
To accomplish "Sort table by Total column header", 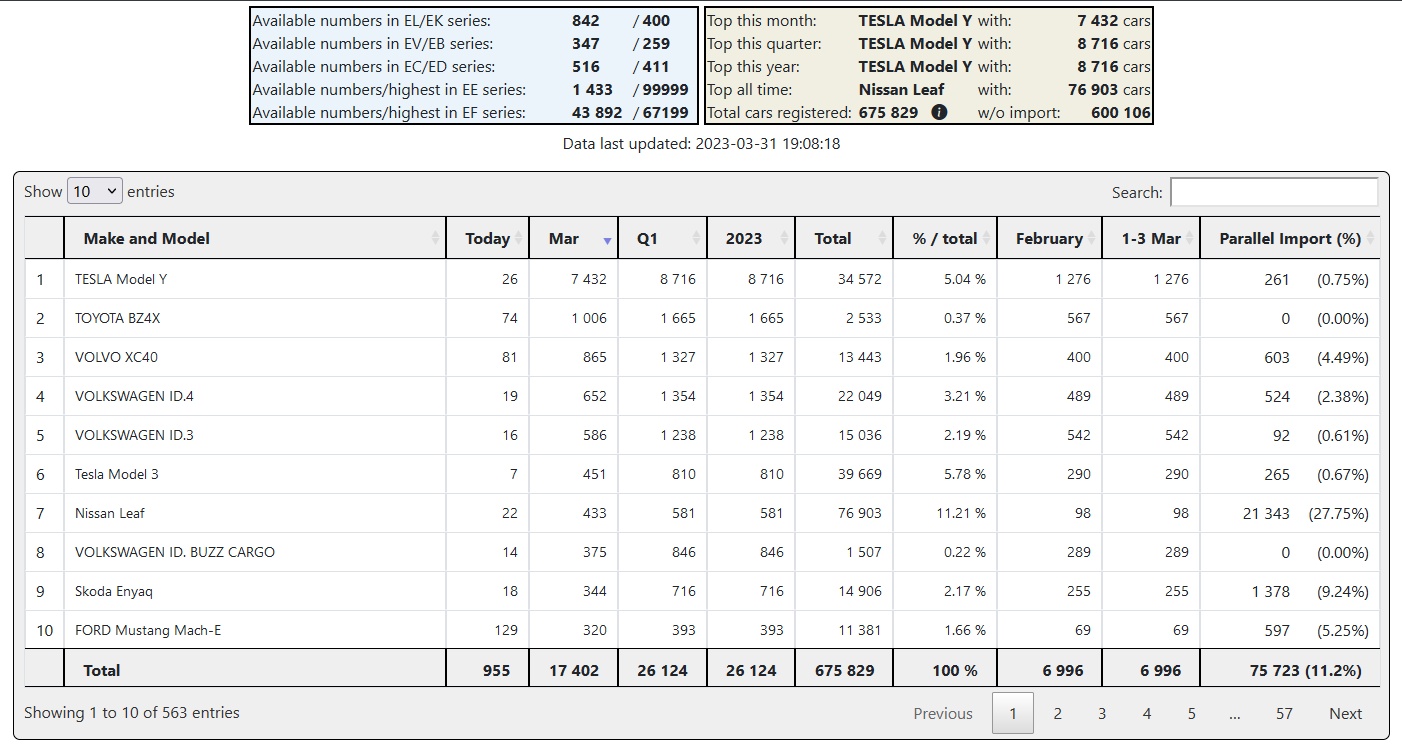I will 844,238.
